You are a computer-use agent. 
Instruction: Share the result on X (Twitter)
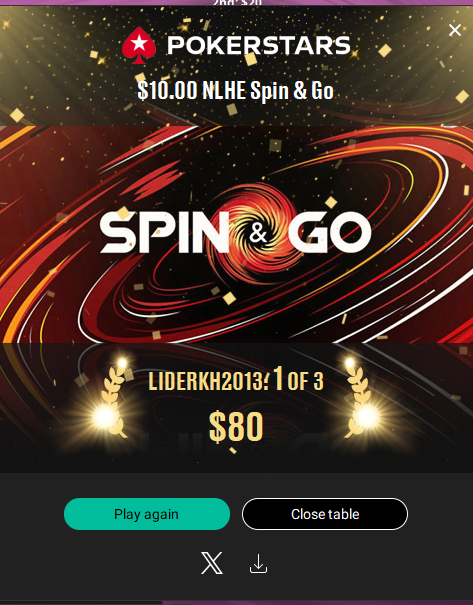[212, 563]
